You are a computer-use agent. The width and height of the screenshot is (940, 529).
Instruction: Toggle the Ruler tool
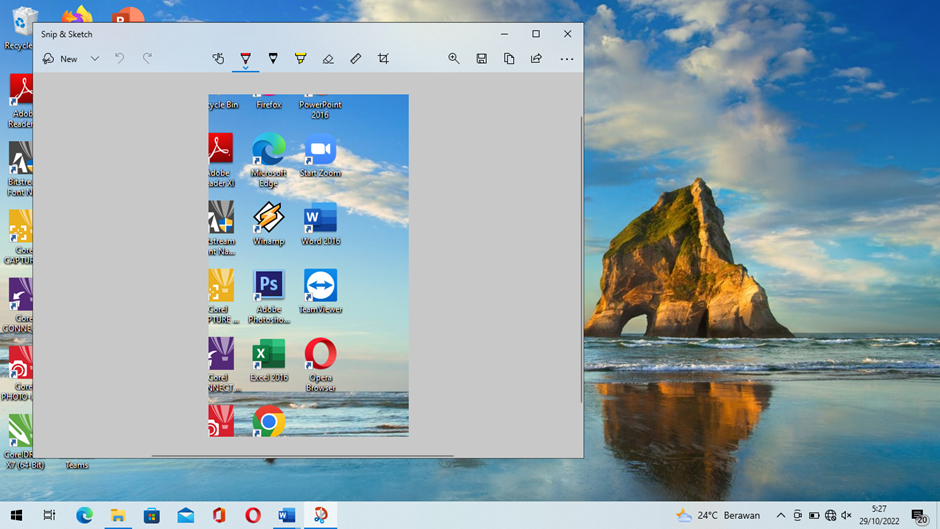(355, 58)
